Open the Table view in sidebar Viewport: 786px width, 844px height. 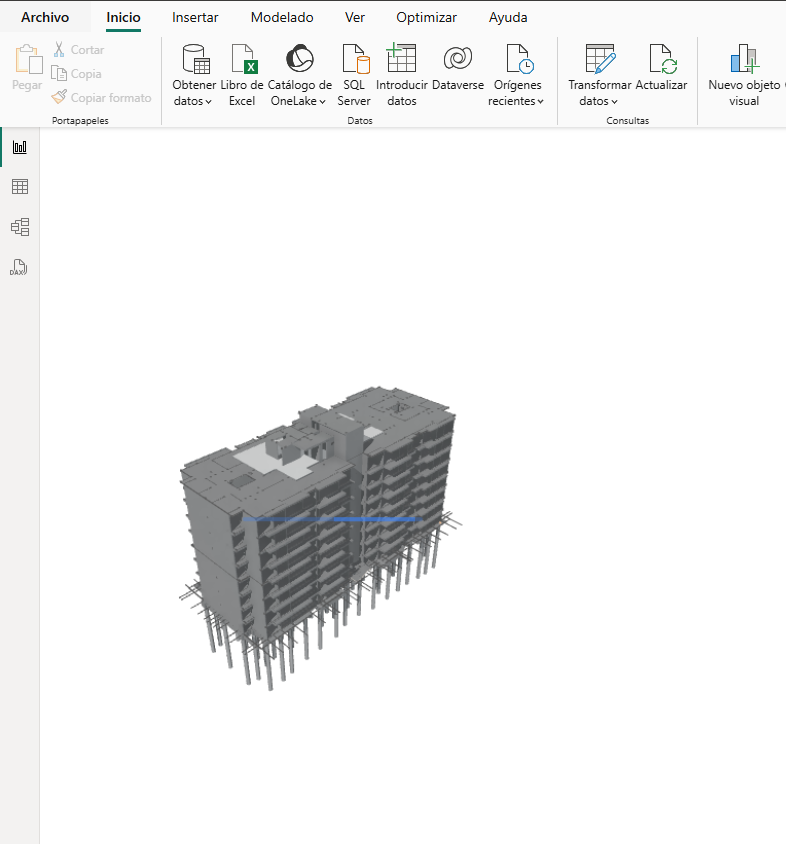pyautogui.click(x=20, y=187)
